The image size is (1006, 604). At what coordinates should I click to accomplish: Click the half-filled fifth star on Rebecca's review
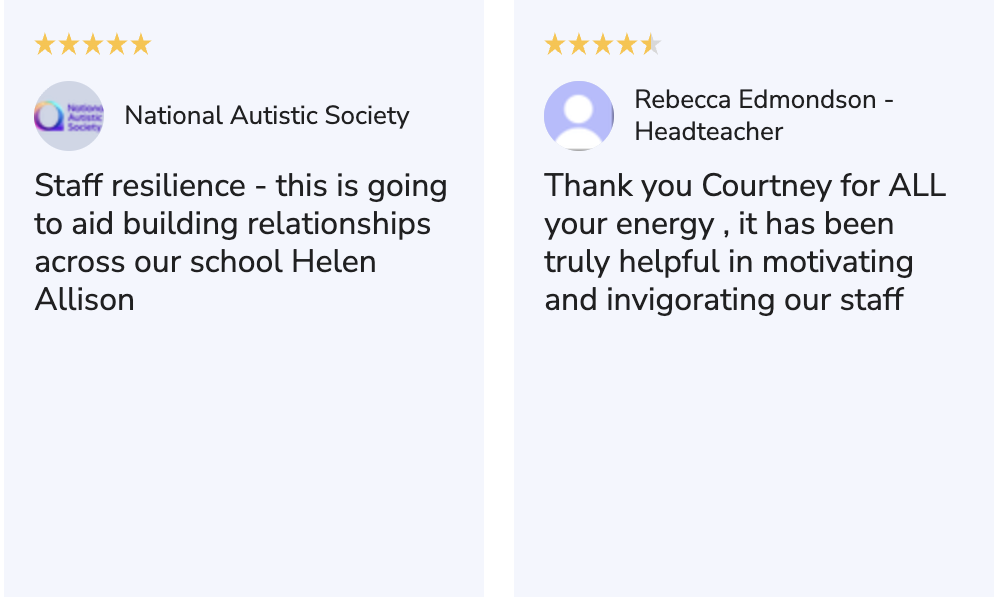[651, 44]
